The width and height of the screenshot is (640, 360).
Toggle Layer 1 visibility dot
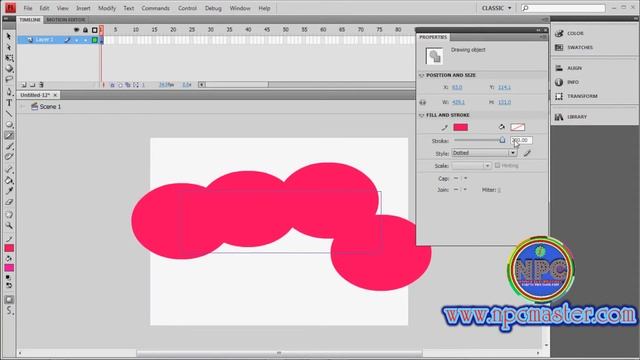point(76,40)
